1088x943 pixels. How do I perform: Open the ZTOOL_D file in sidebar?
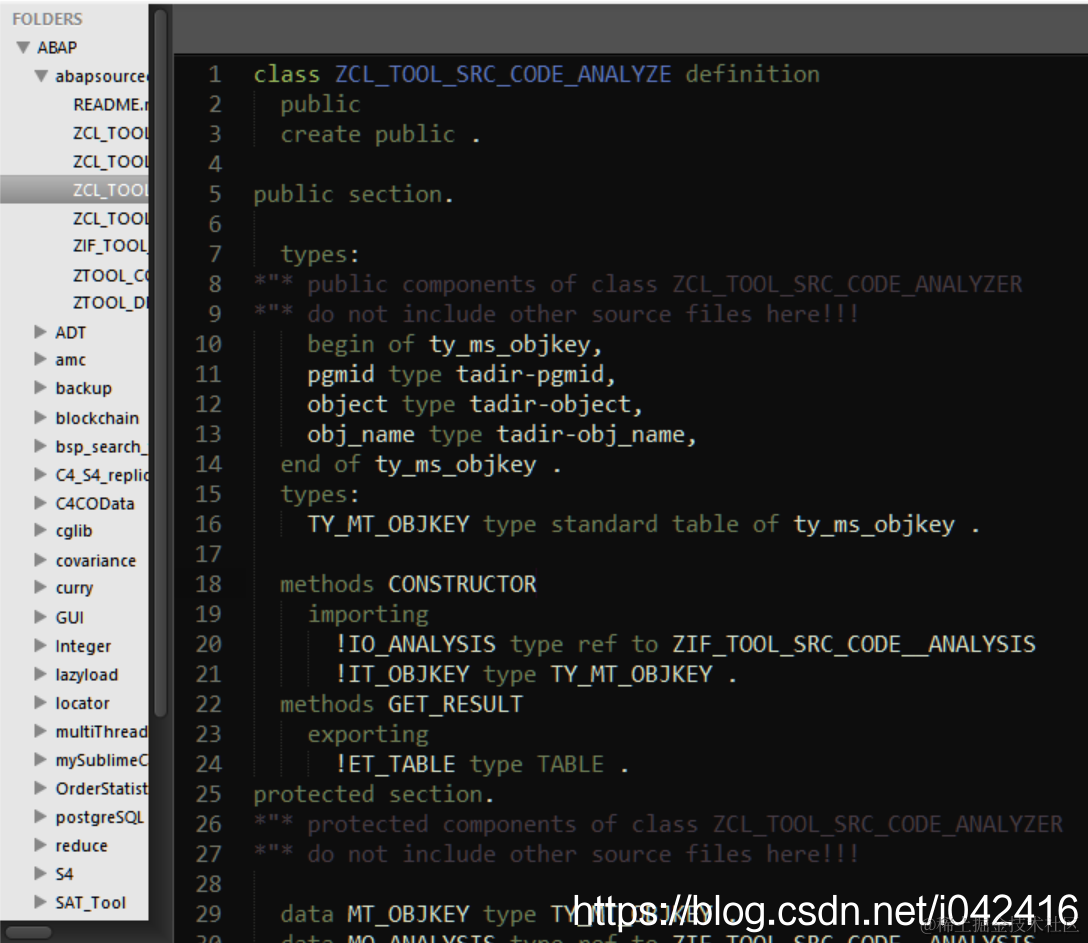[x=110, y=303]
